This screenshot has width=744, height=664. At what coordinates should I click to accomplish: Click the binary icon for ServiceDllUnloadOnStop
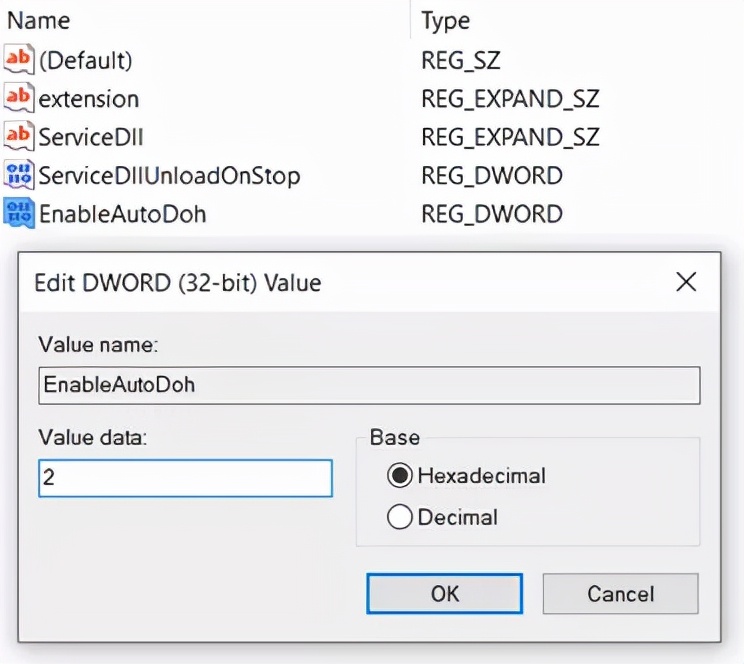(x=18, y=175)
